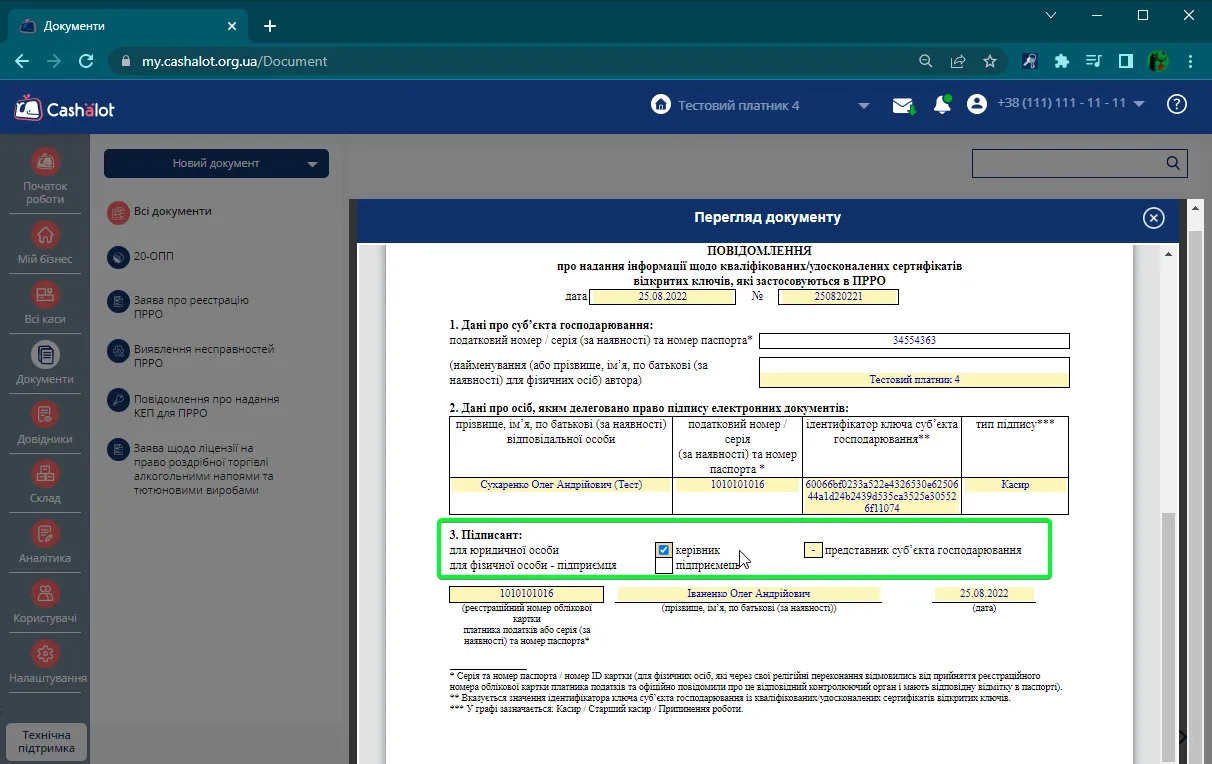Open Користувачі sidebar section
The width and height of the screenshot is (1212, 764).
(x=45, y=602)
